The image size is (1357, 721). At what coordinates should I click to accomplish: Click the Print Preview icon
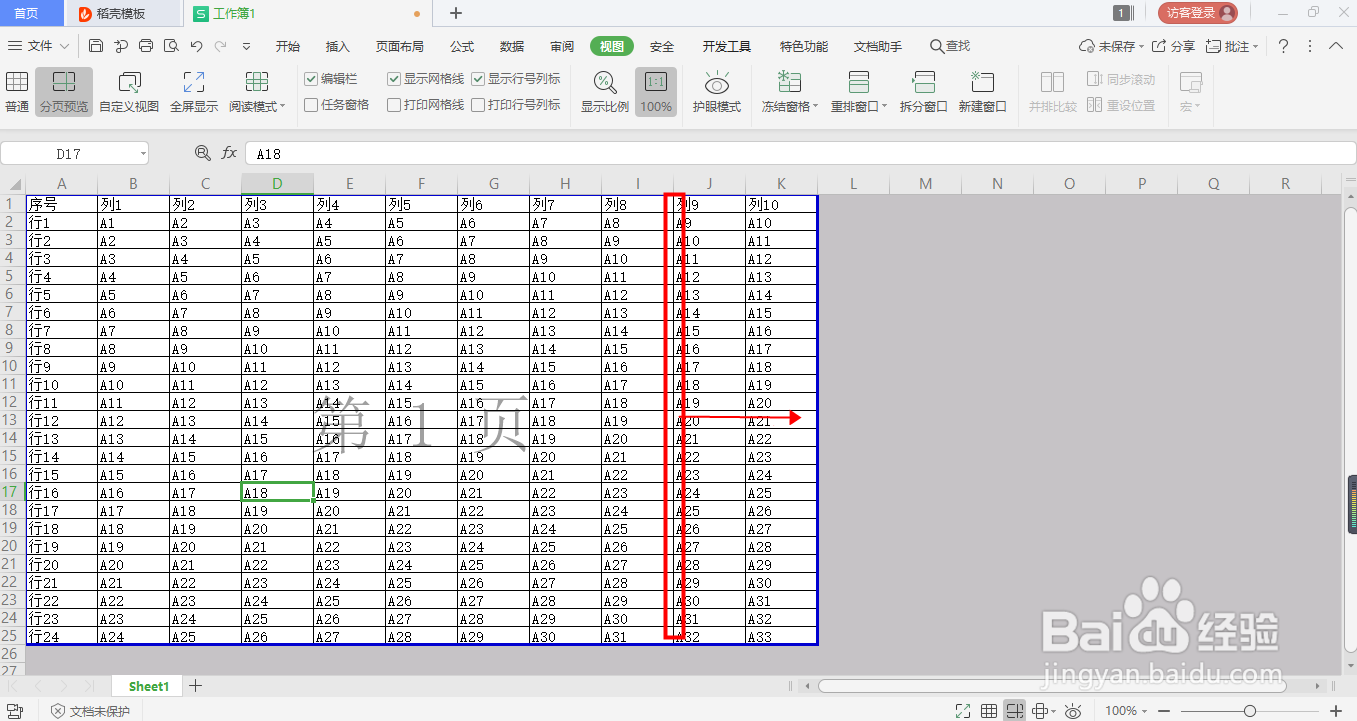[171, 46]
